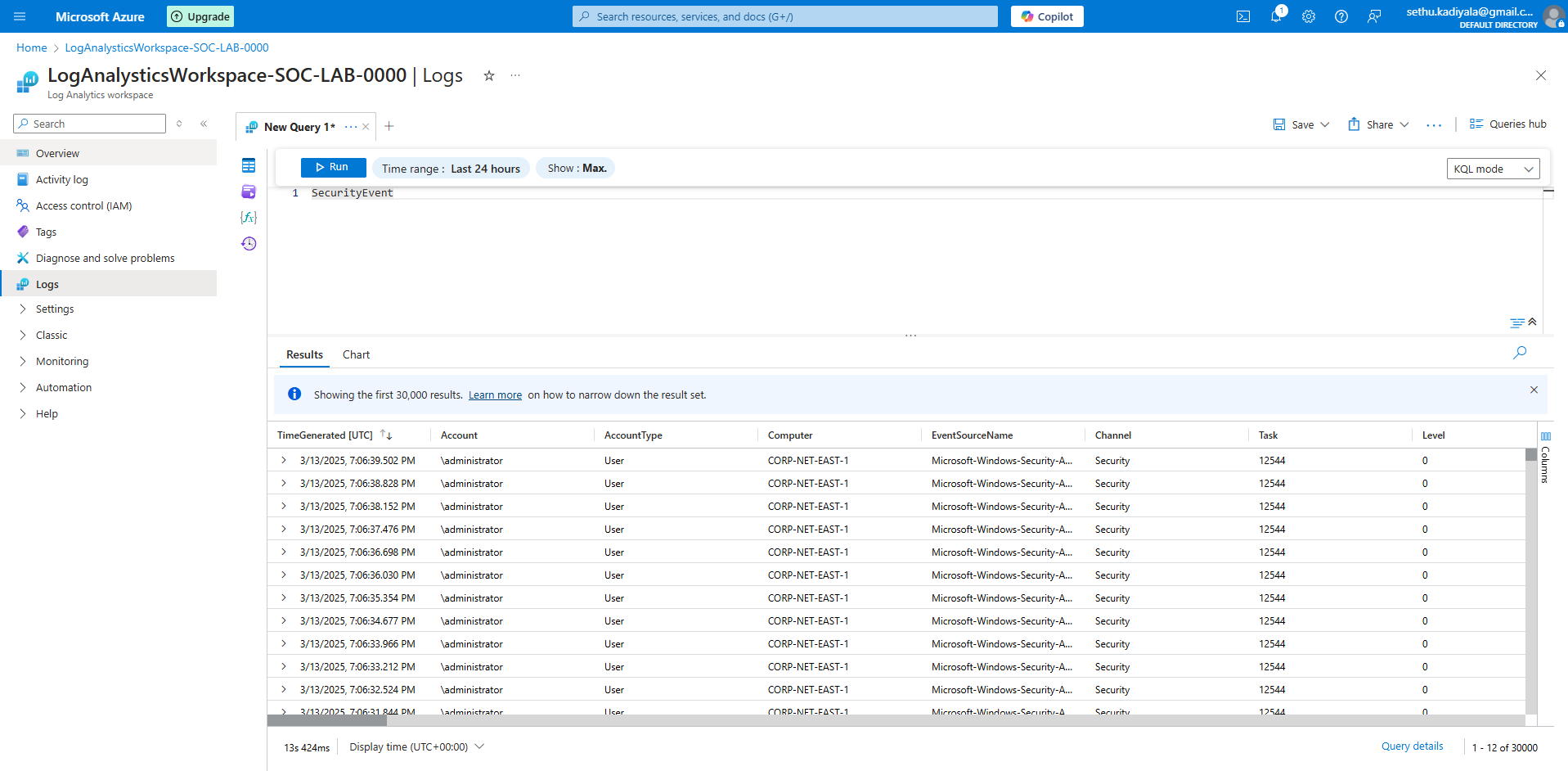Image resolution: width=1568 pixels, height=771 pixels.
Task: Click the account avatar
Action: (x=1552, y=16)
